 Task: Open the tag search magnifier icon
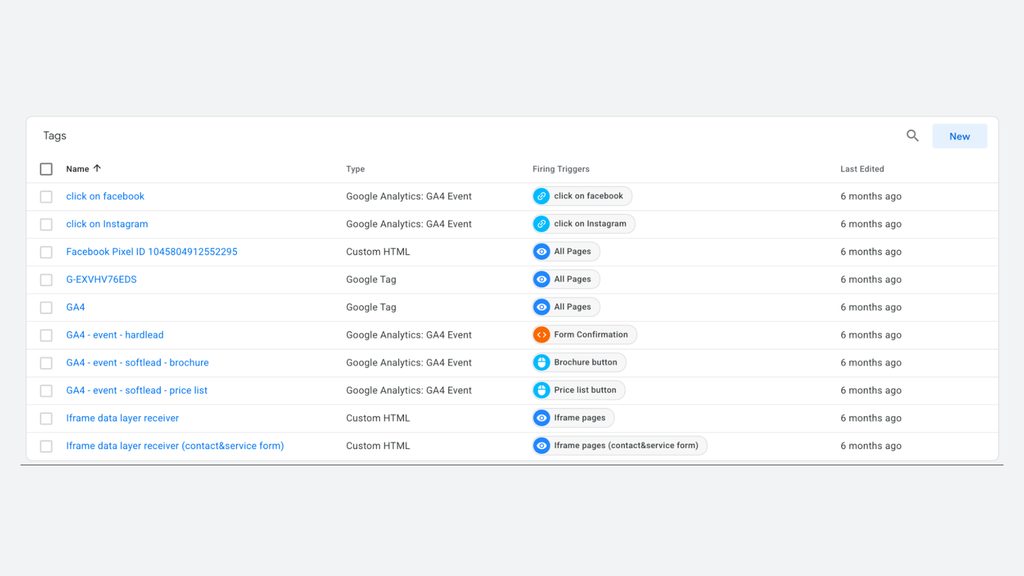912,136
